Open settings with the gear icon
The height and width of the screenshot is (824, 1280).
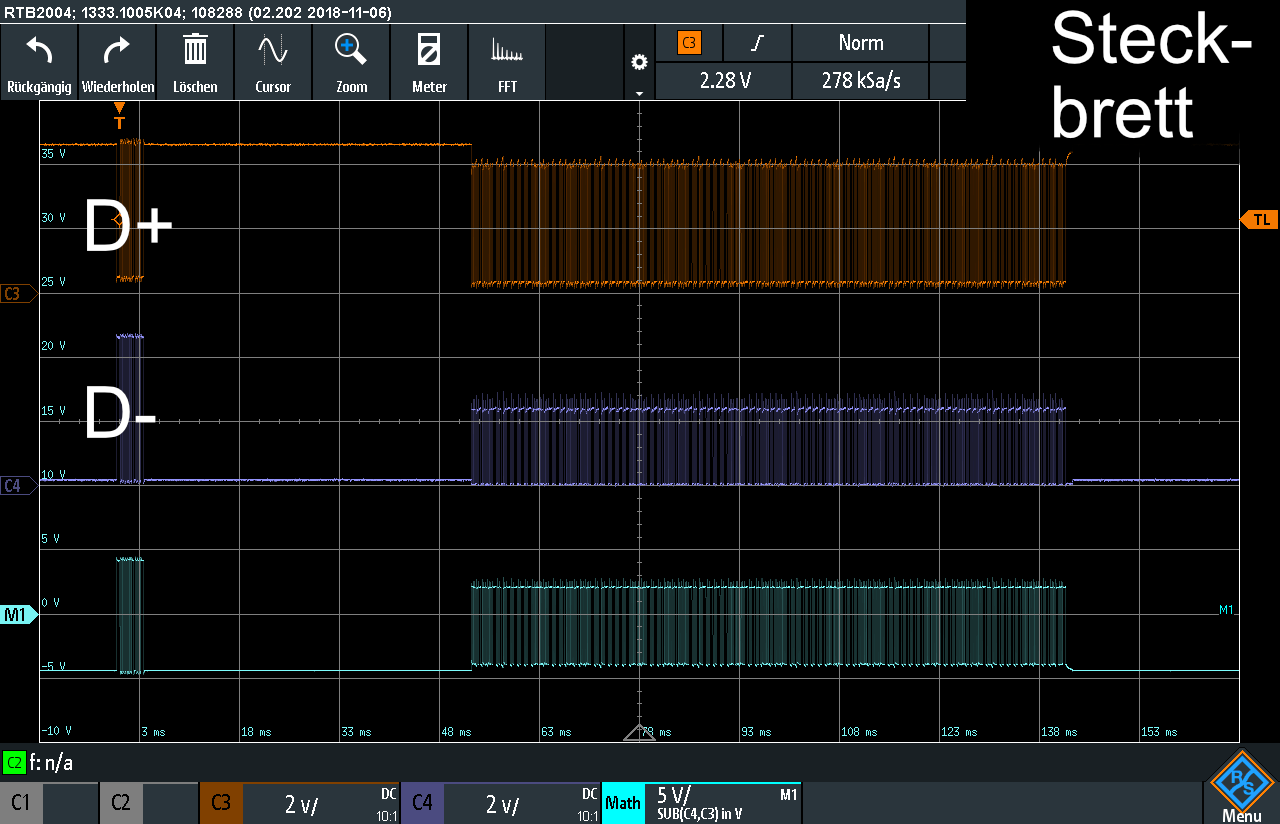pyautogui.click(x=639, y=62)
